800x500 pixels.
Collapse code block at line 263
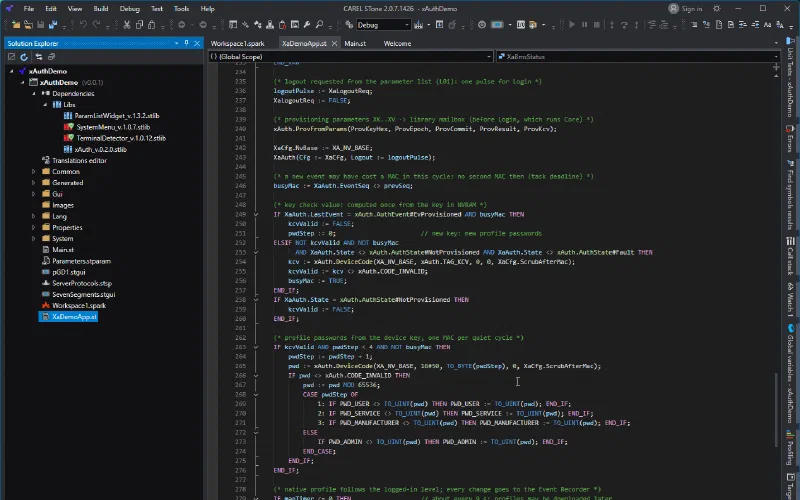(256, 347)
